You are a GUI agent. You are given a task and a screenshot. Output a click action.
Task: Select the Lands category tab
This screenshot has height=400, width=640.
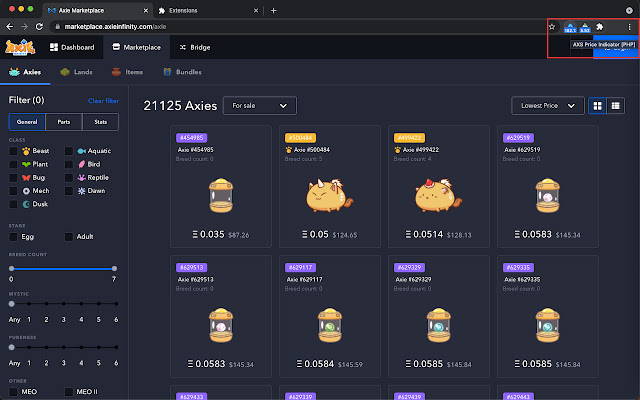[76, 72]
